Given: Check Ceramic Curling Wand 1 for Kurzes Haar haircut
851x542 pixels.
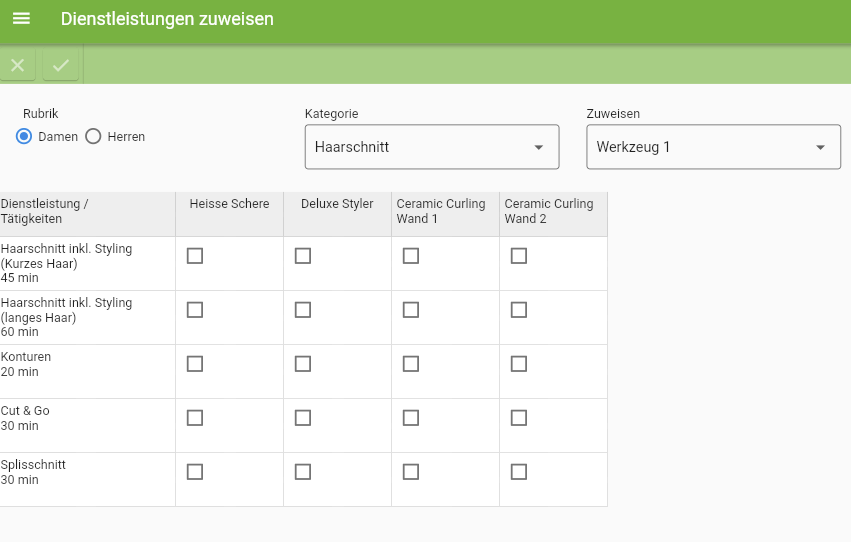Looking at the screenshot, I should [x=411, y=256].
